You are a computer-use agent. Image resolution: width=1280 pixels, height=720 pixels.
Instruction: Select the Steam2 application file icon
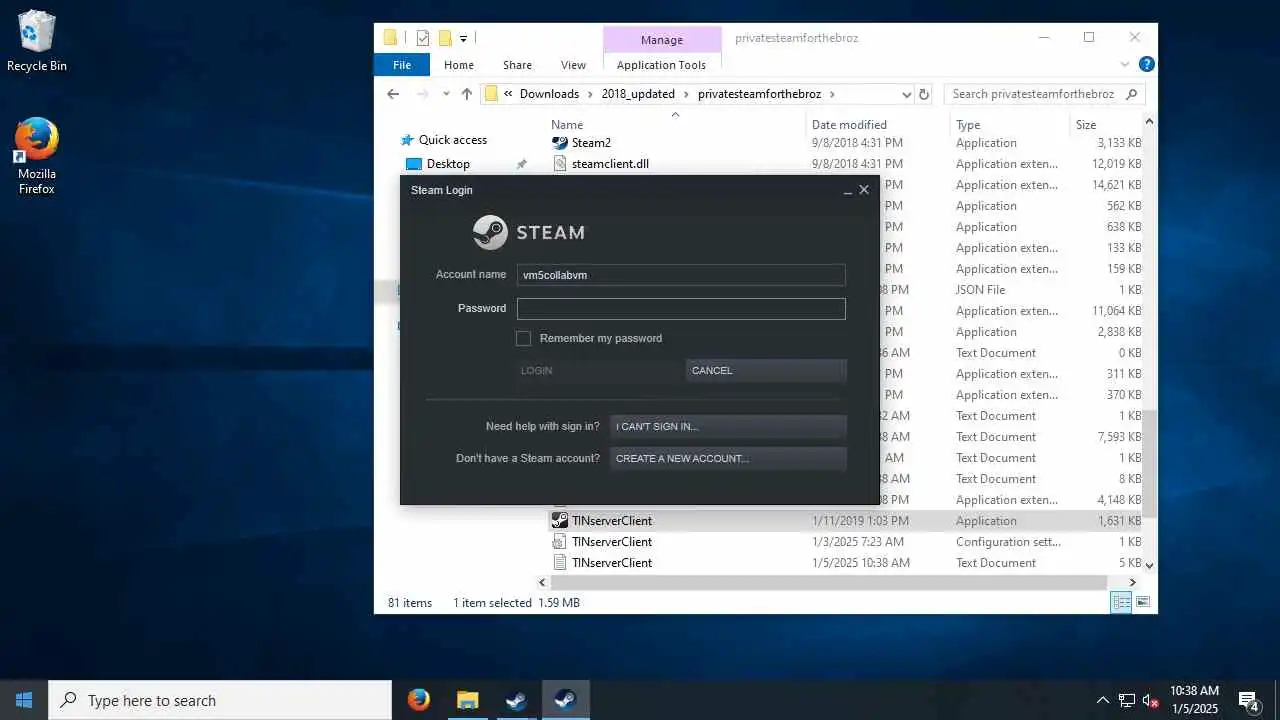tap(560, 143)
